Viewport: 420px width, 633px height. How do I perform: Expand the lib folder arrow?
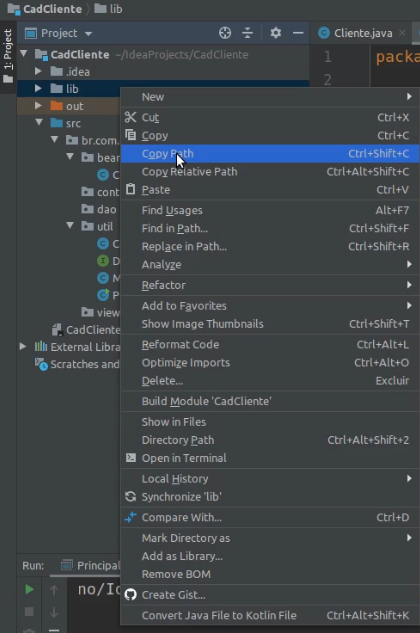pos(38,88)
